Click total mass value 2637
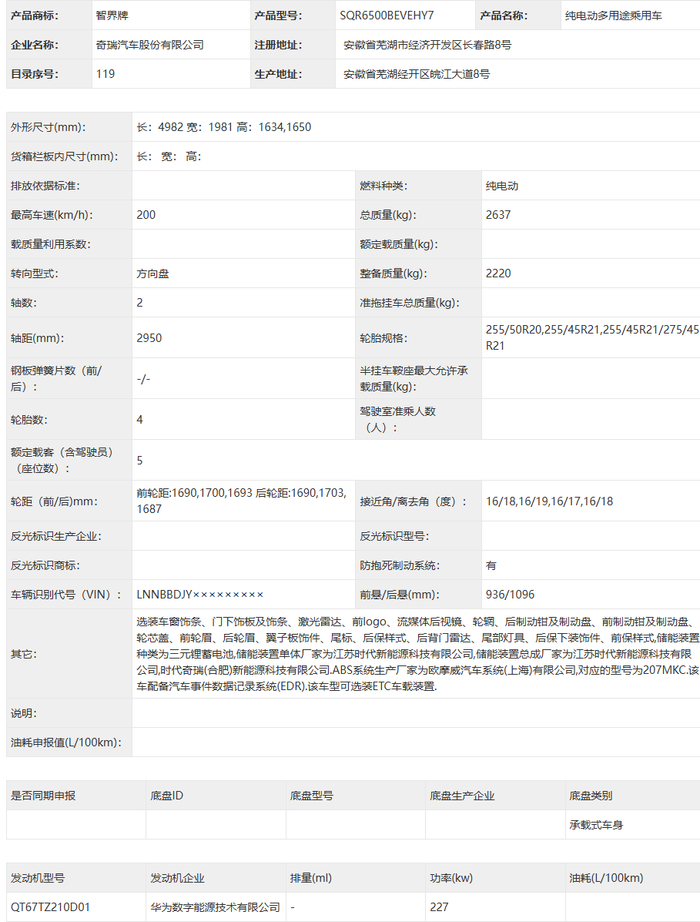Screen dimensions: 700x922 coord(498,215)
